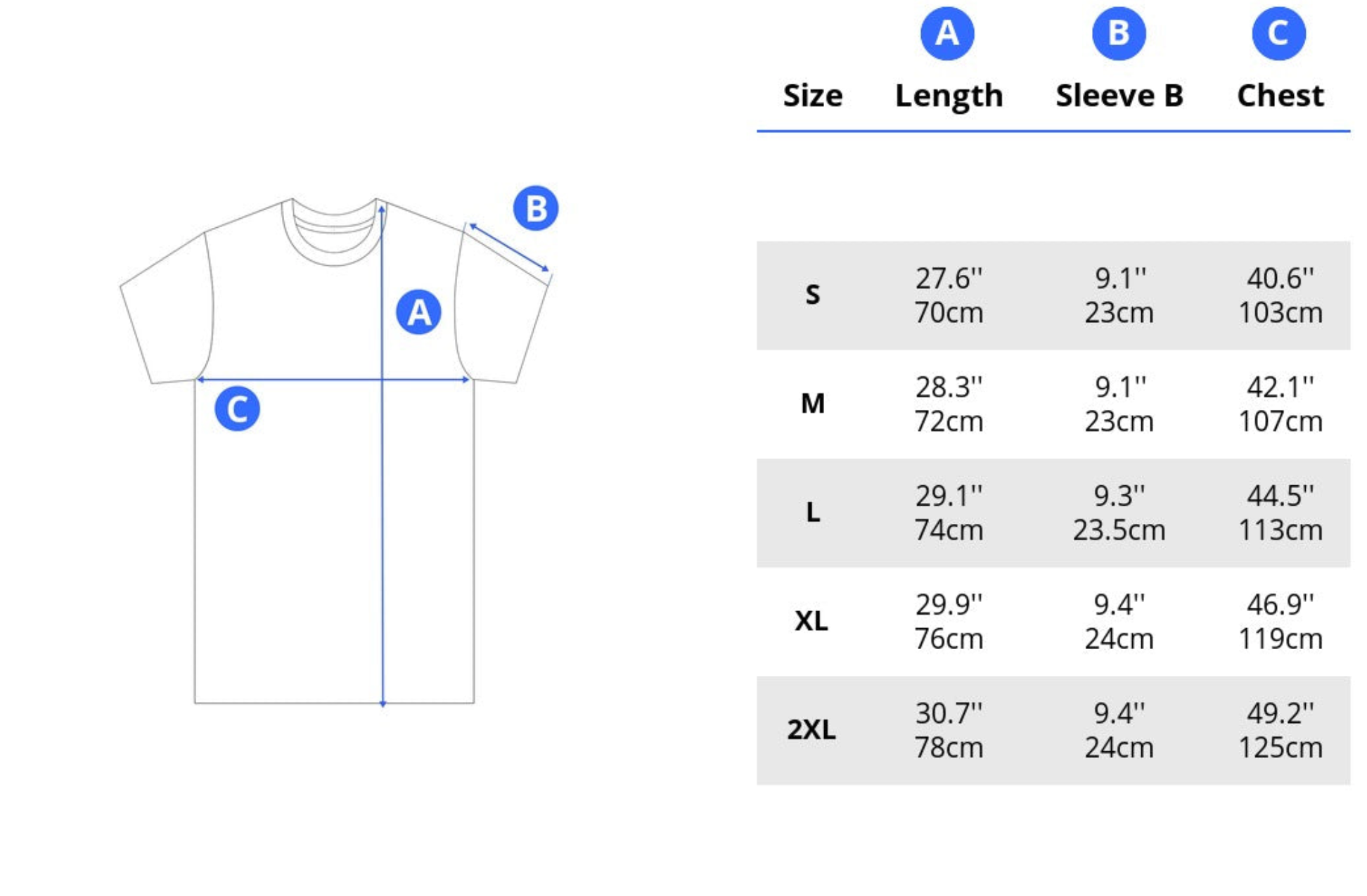Viewport: 1367px width, 896px height.
Task: Click the A marker on the shirt diagram
Action: (x=418, y=312)
